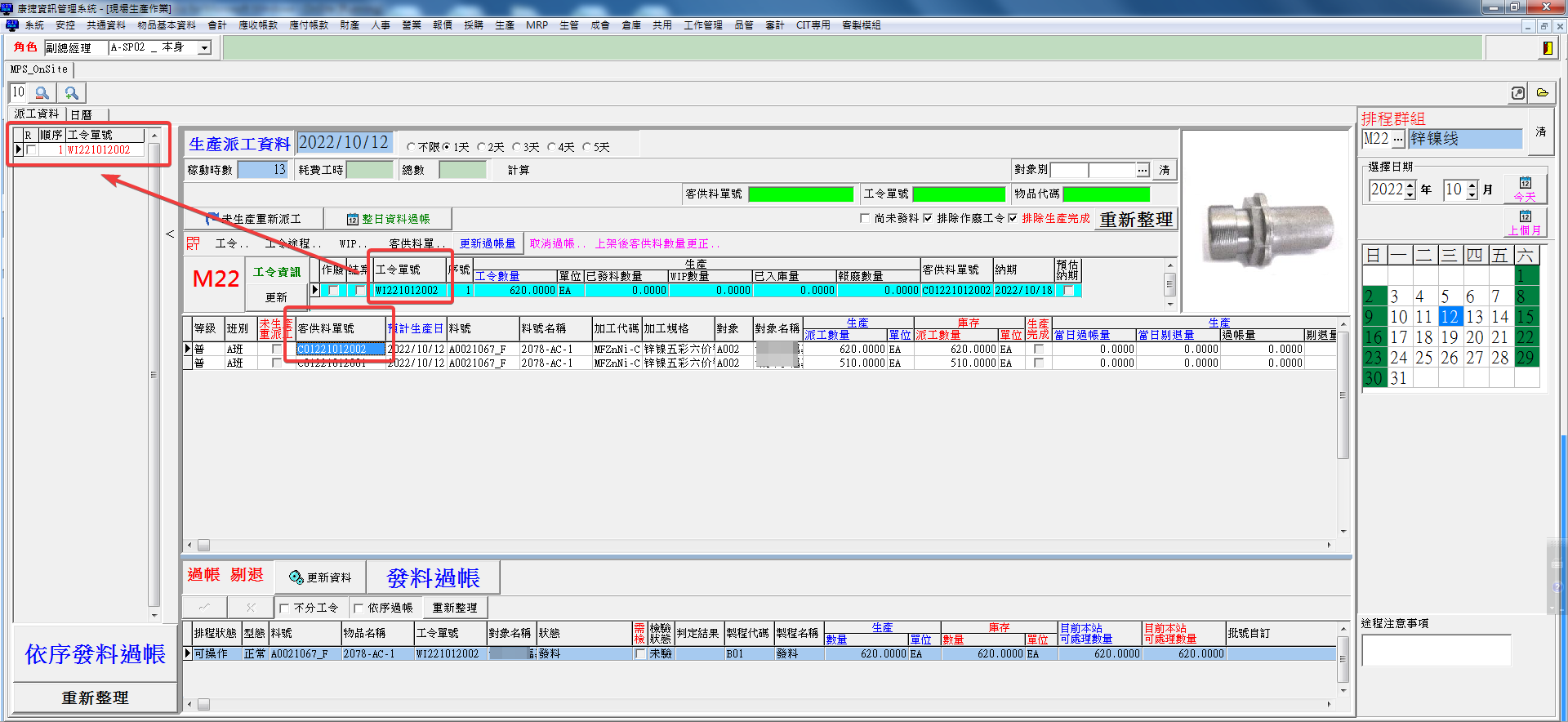Click the 上個月 calendar icon button
Viewport: 1568px width, 722px height.
click(1525, 222)
